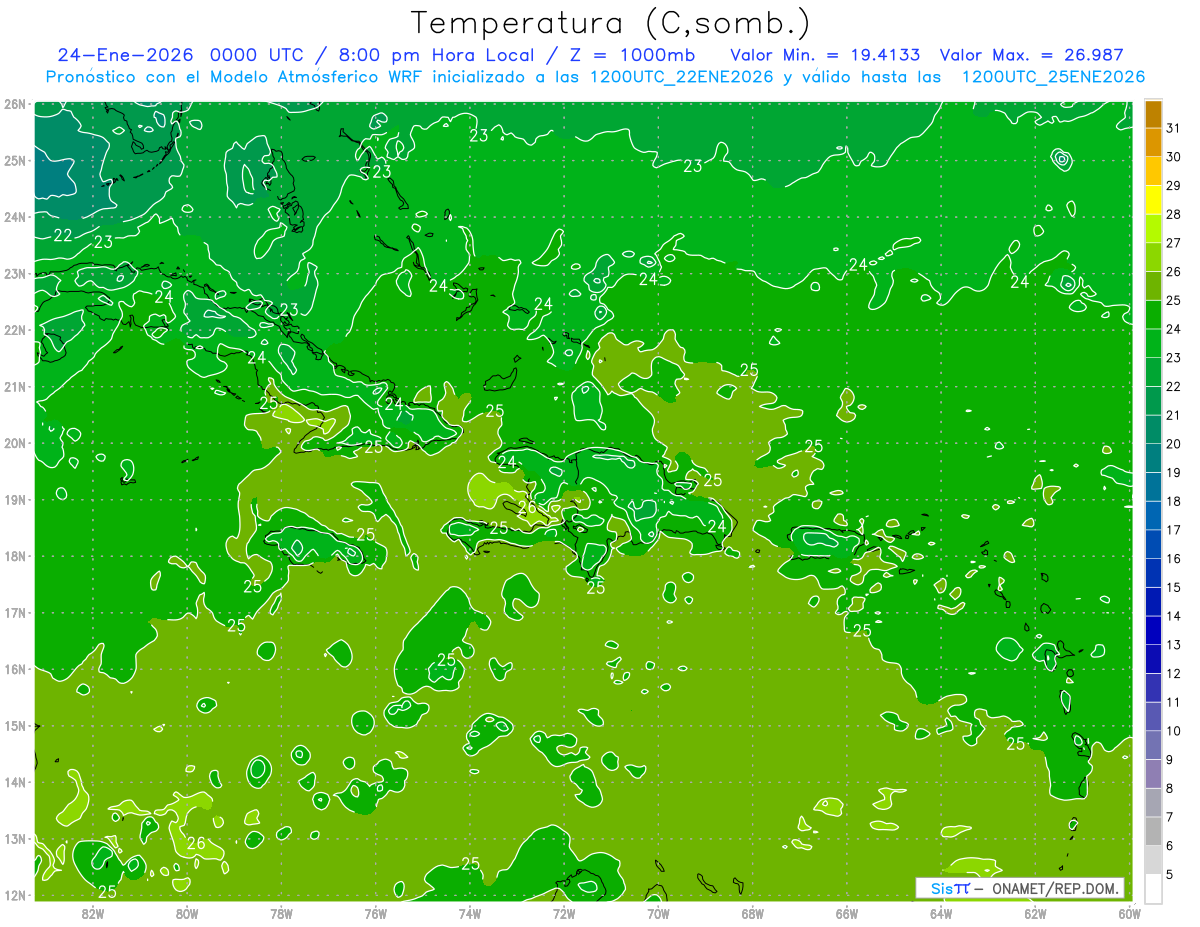This screenshot has width=1200, height=927.
Task: Click the latitude axis label '24N'
Action: coord(15,217)
